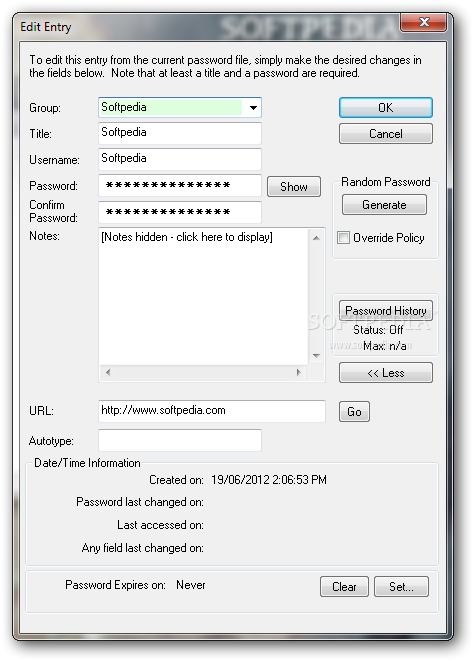Screen dimensions: 474x661
Task: Click the 'Date/Time Information' group heading
Action: click(x=87, y=463)
